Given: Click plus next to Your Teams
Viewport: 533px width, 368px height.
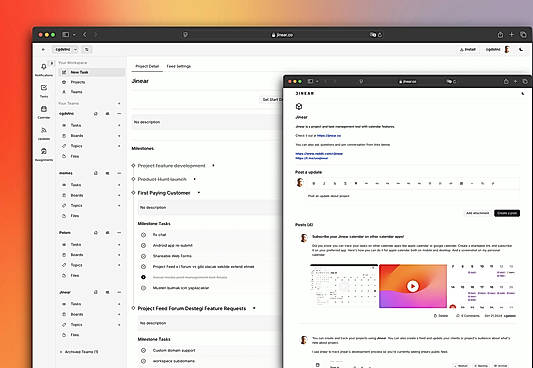Looking at the screenshot, I should pos(119,103).
